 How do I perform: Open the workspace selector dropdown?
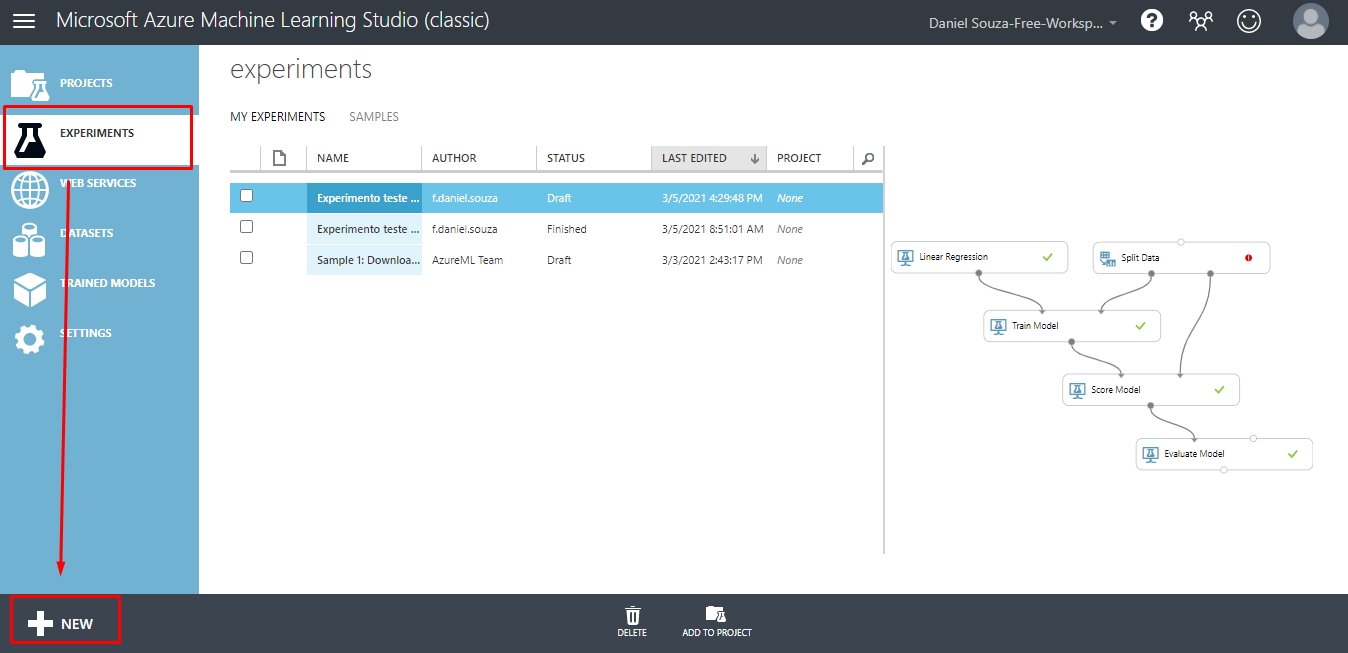[1023, 22]
